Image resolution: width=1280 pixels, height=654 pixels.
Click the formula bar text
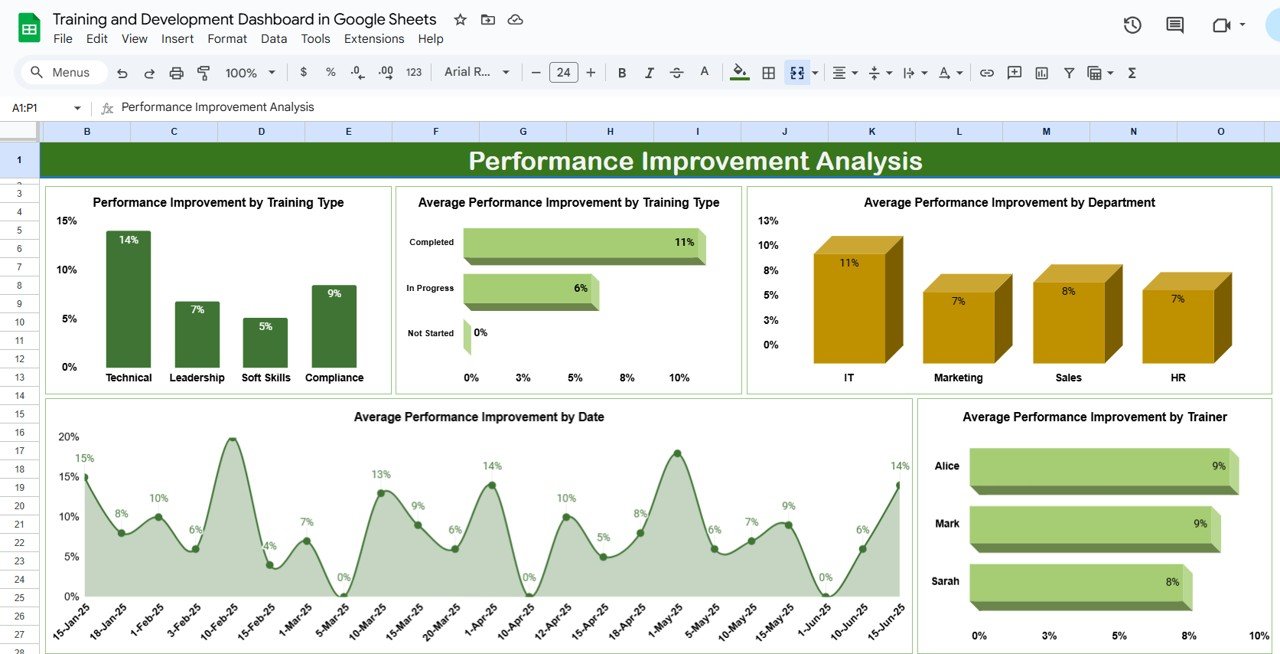pos(218,107)
